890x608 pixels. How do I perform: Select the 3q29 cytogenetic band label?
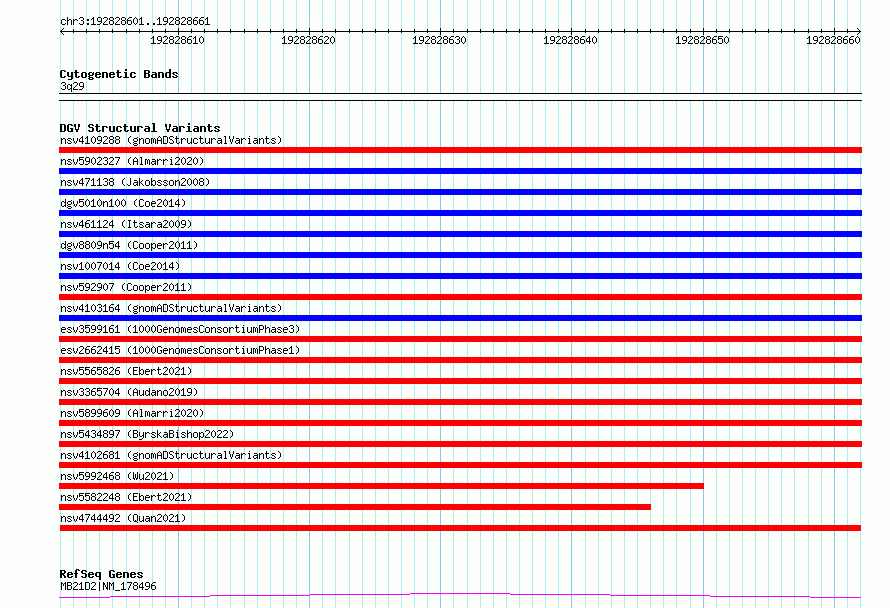coord(72,86)
